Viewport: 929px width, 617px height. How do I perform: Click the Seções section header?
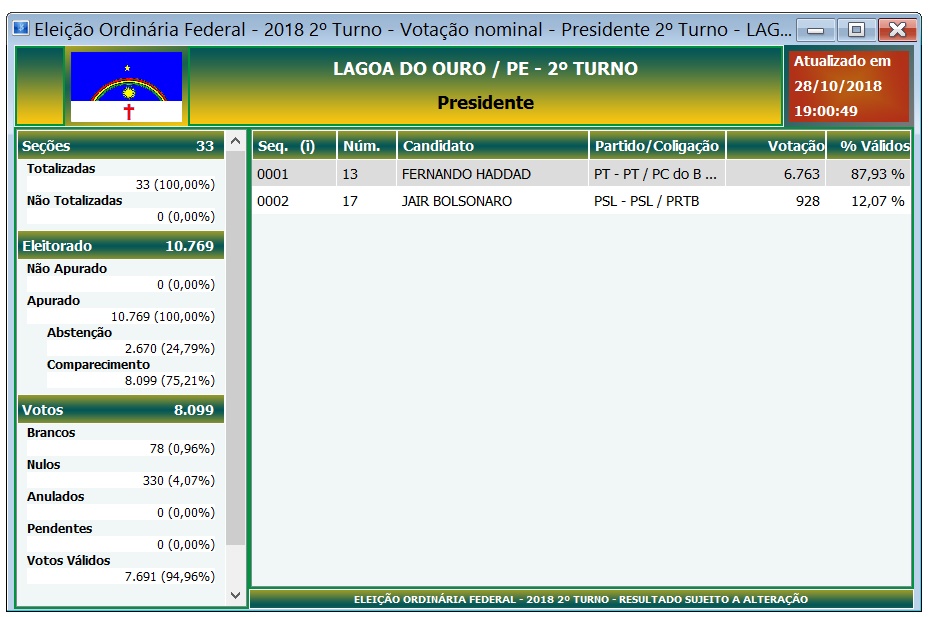point(121,146)
